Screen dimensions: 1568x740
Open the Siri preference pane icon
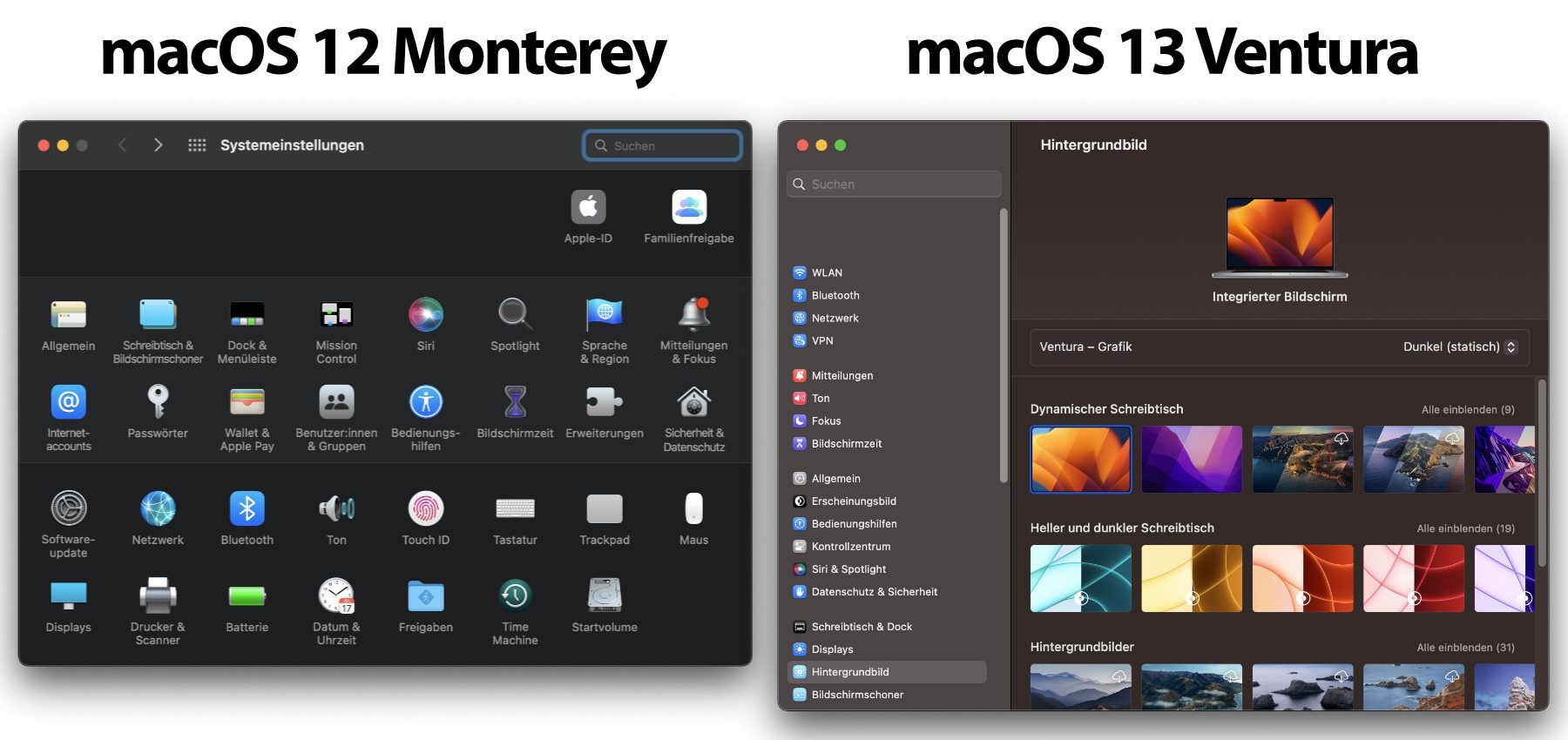point(425,315)
